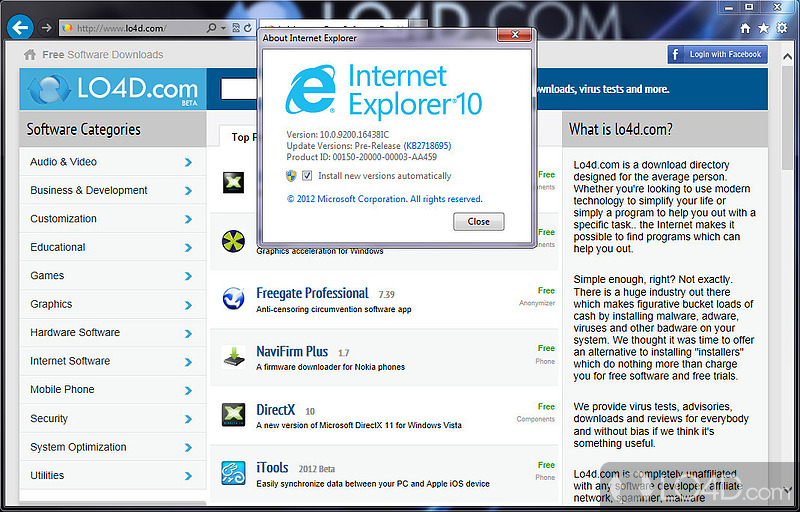The height and width of the screenshot is (512, 800).
Task: Refresh the page with the reload icon
Action: tap(248, 28)
